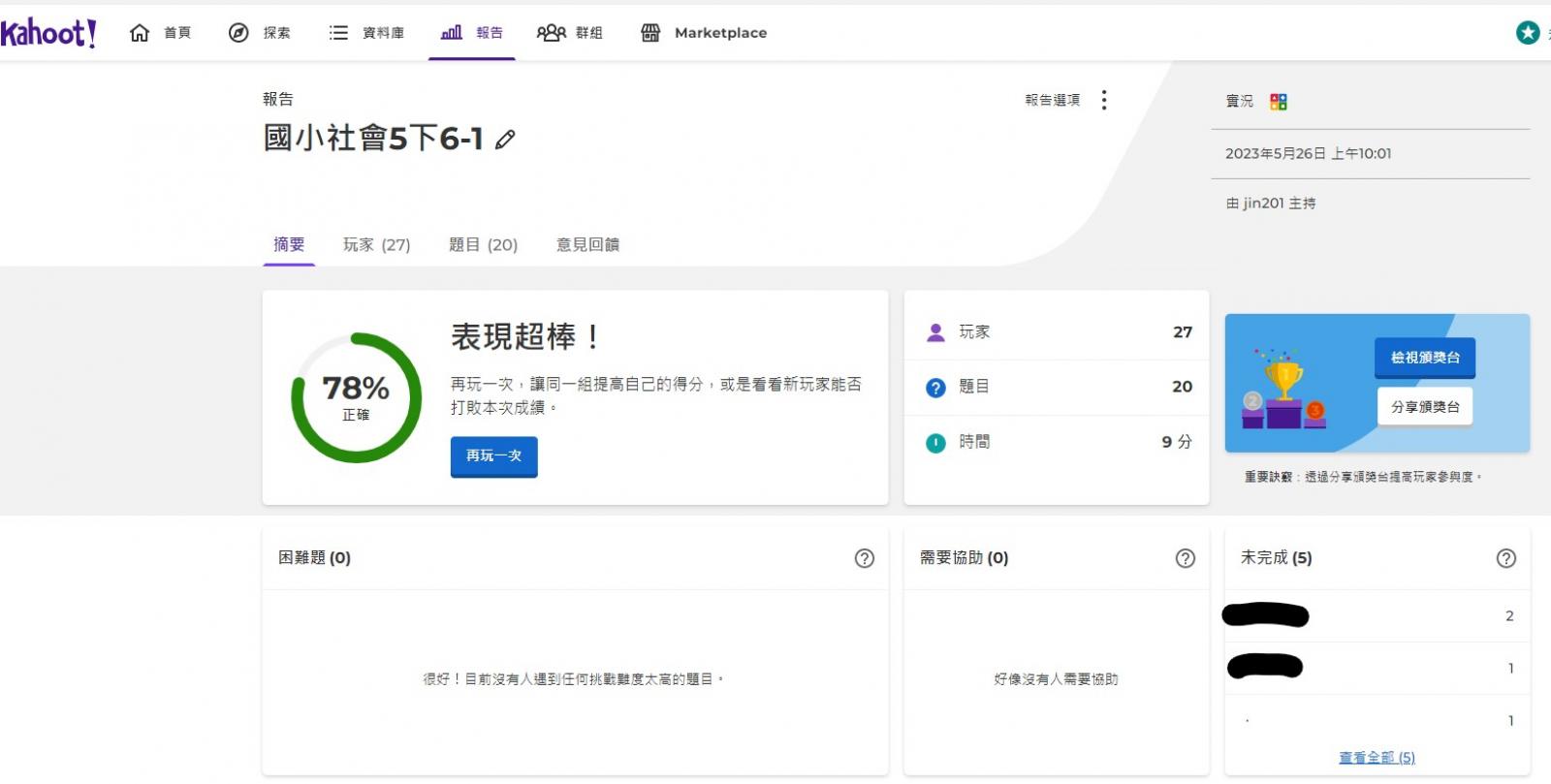Click the star icon in top-right corner
Viewport: 1551px width, 784px height.
1528,33
